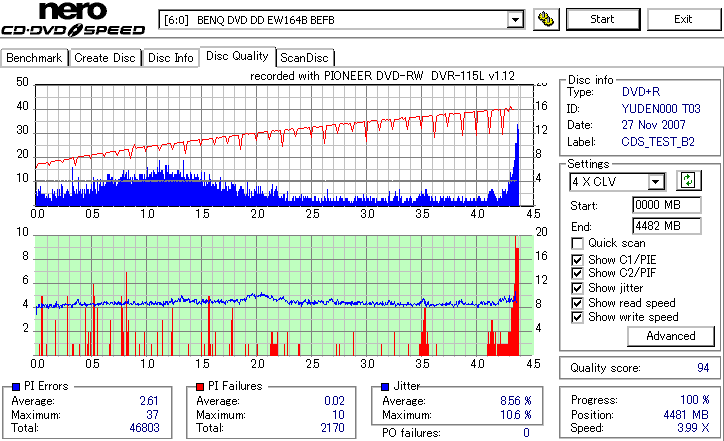Click the Progress value 100 %
The image size is (724, 441).
694,400
